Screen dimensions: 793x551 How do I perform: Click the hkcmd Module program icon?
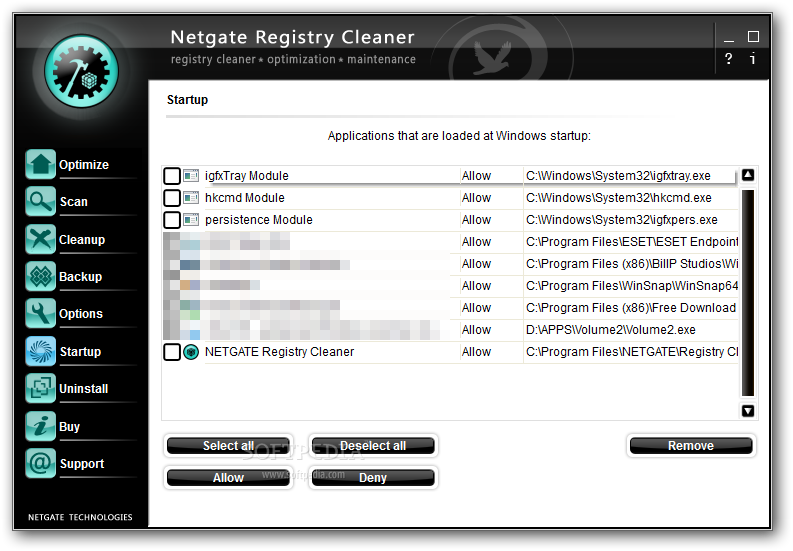pyautogui.click(x=191, y=198)
